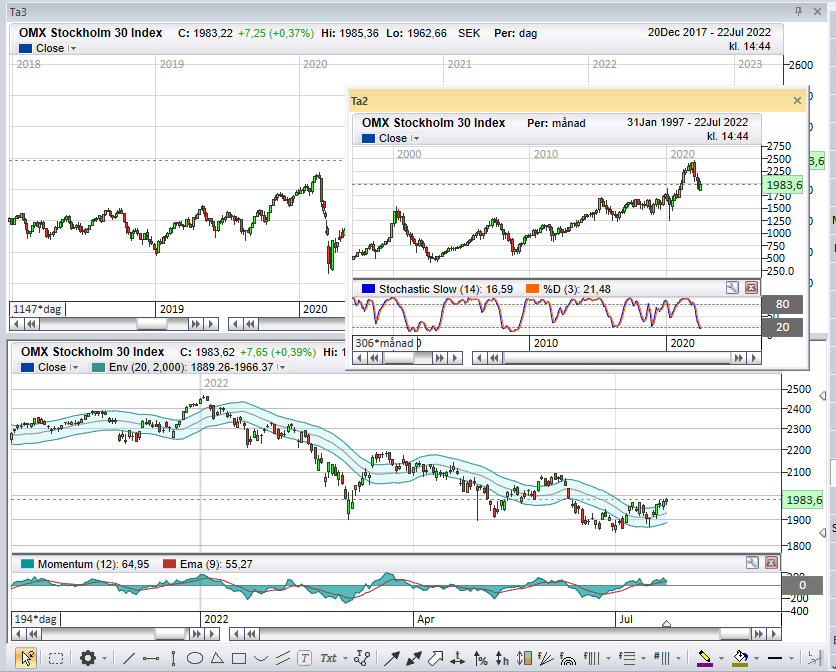Open Momentum indicator wrench settings
The width and height of the screenshot is (836, 672).
752,563
